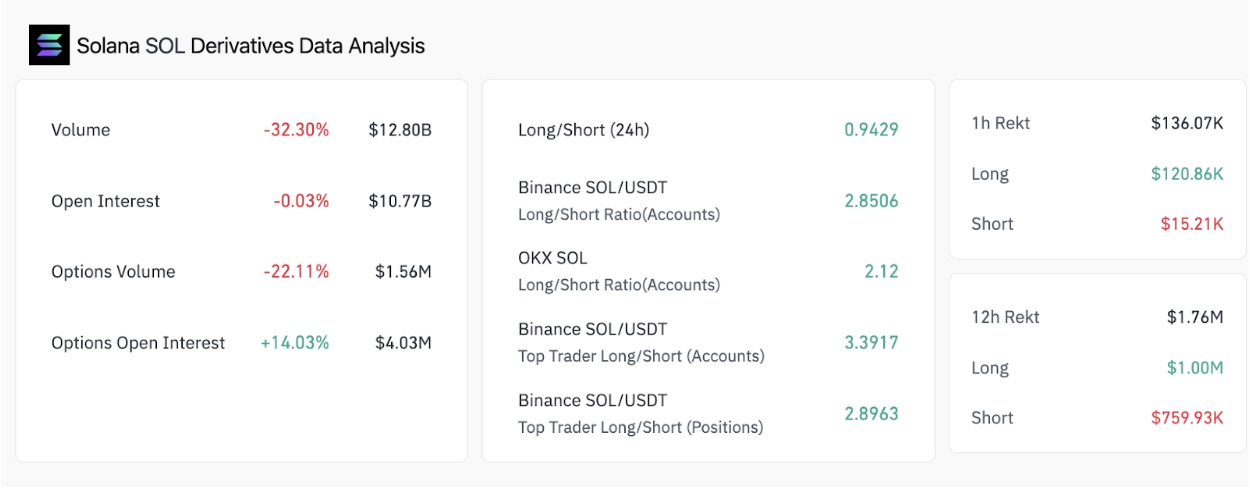Click the $1.76M 12h rekt total

1195,317
